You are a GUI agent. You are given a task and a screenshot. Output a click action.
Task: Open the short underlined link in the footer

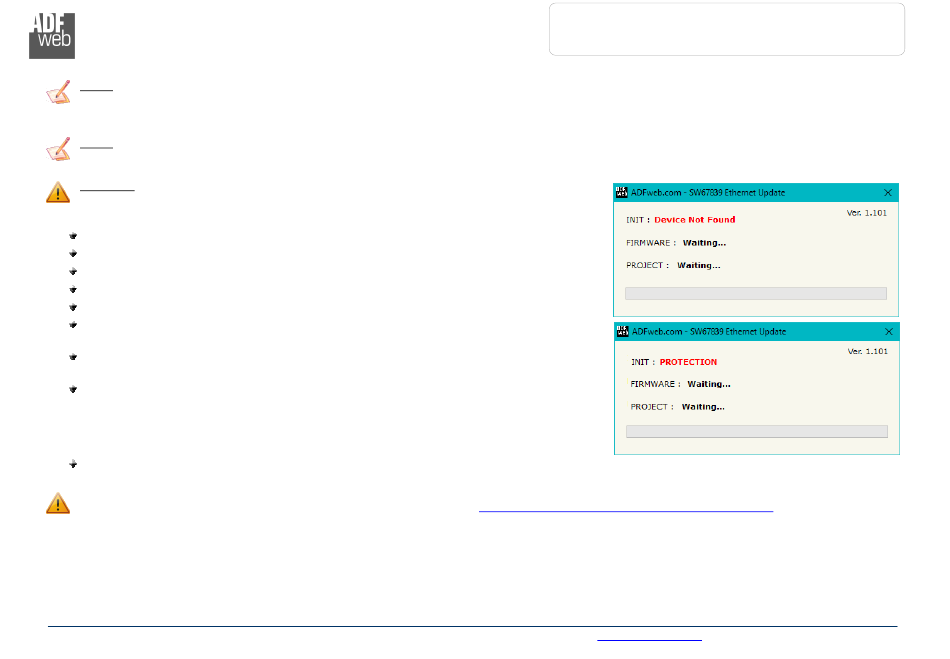pos(649,637)
